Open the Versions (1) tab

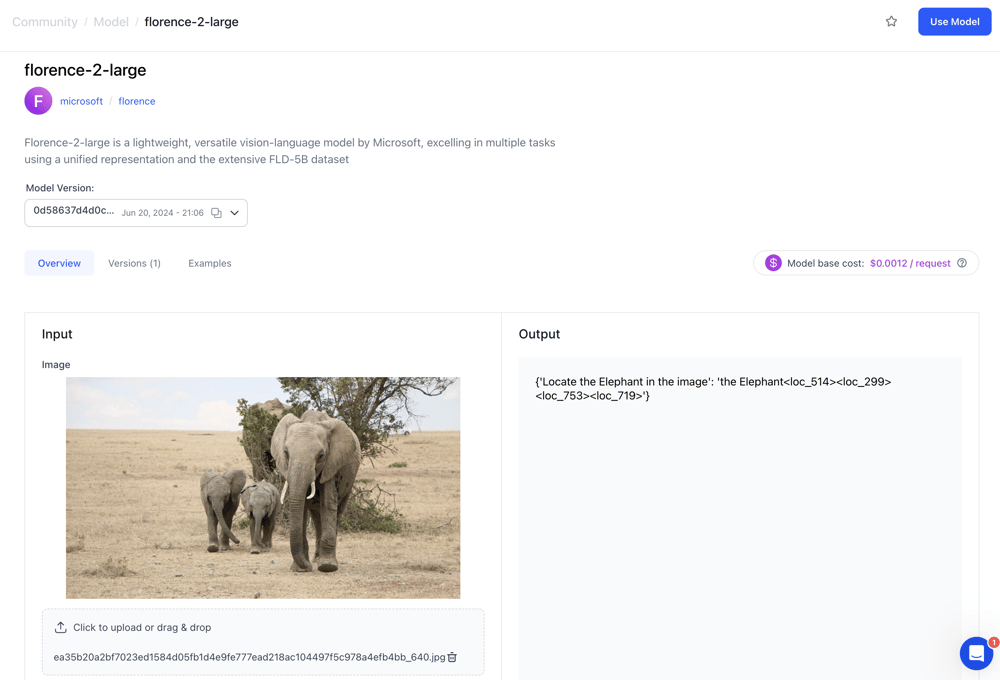(x=134, y=263)
